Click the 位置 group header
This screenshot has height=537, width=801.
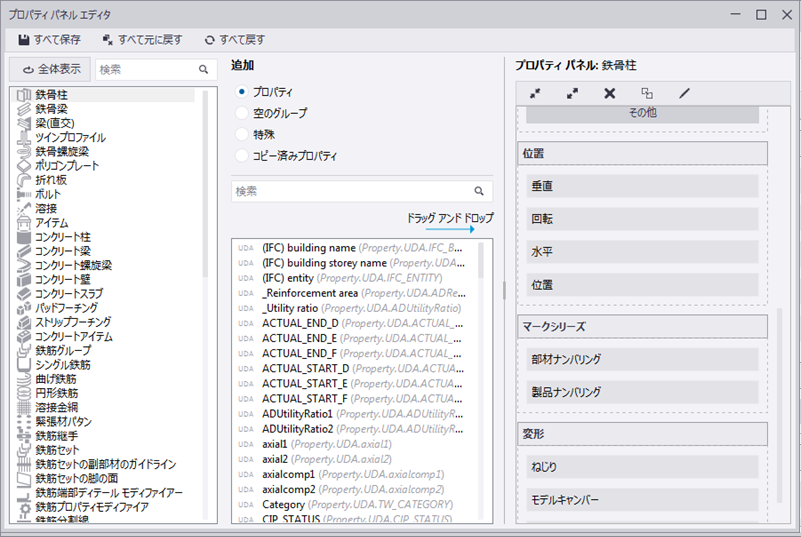click(x=642, y=153)
